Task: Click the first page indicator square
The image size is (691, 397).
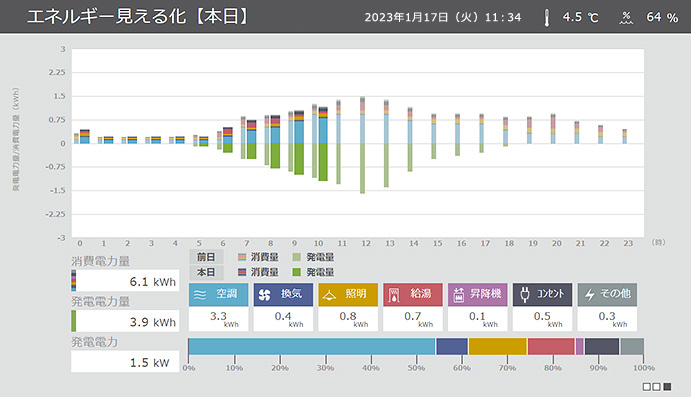Action: tap(647, 386)
